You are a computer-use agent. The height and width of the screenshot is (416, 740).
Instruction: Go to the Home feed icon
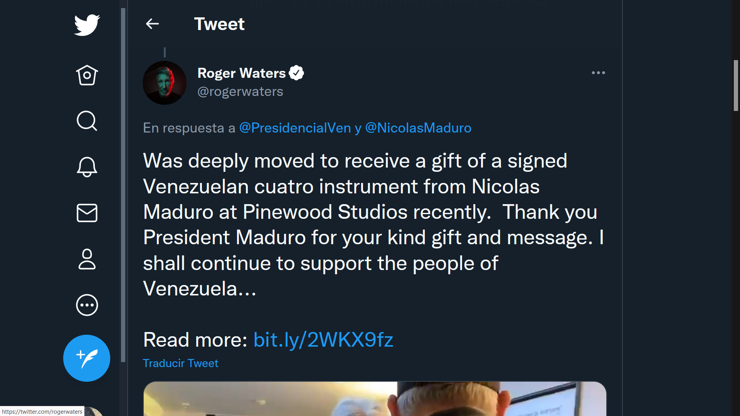coord(87,75)
